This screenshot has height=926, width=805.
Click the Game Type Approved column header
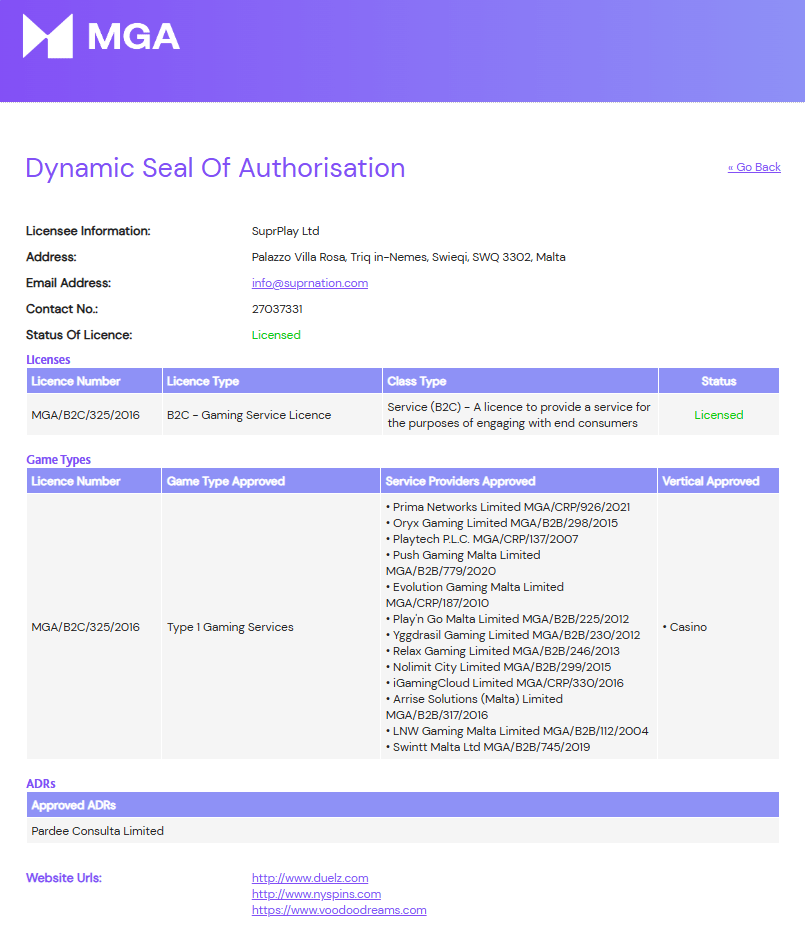(270, 481)
